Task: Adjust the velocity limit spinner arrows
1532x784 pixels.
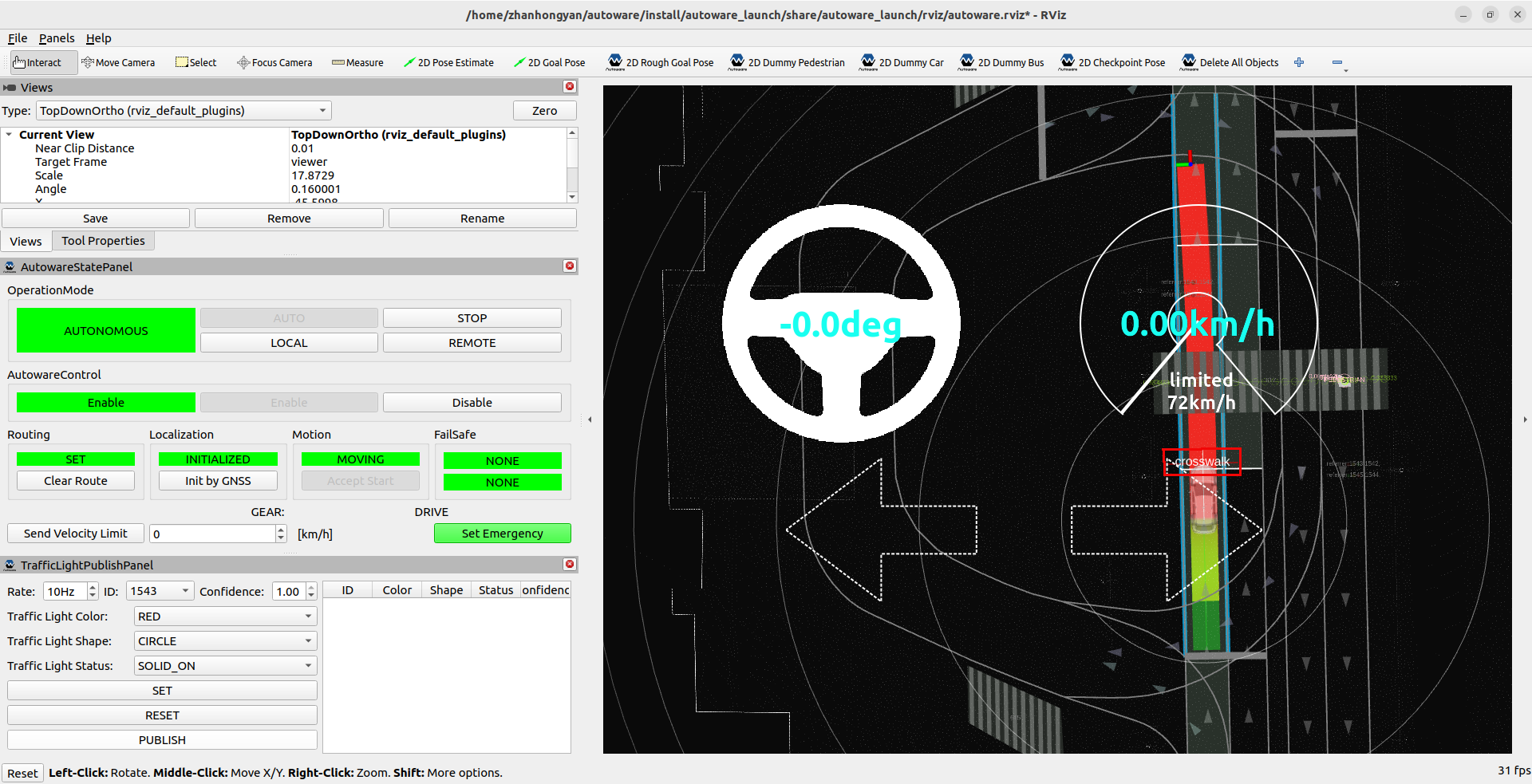Action: 281,534
